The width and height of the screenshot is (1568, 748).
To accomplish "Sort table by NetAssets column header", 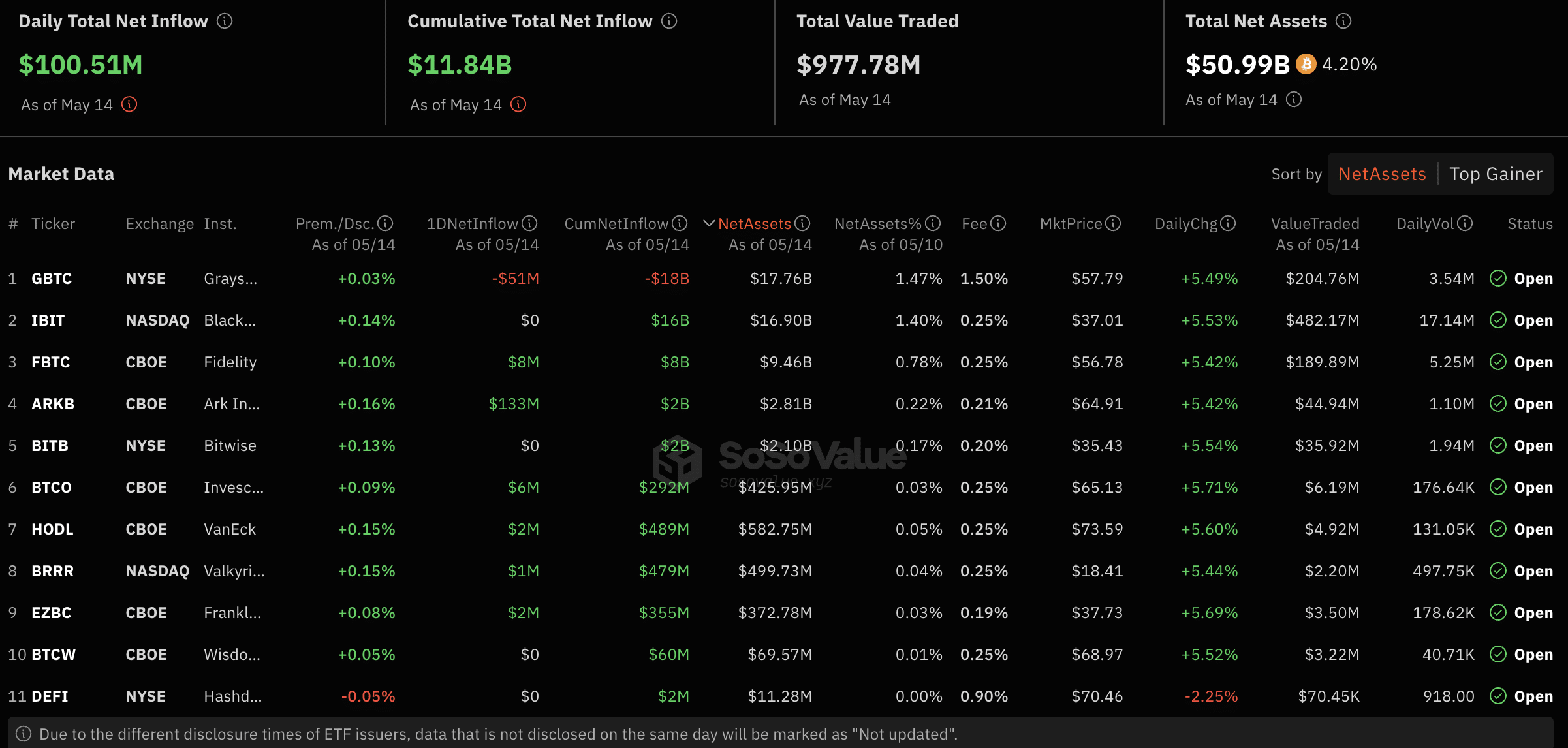I will pos(755,224).
